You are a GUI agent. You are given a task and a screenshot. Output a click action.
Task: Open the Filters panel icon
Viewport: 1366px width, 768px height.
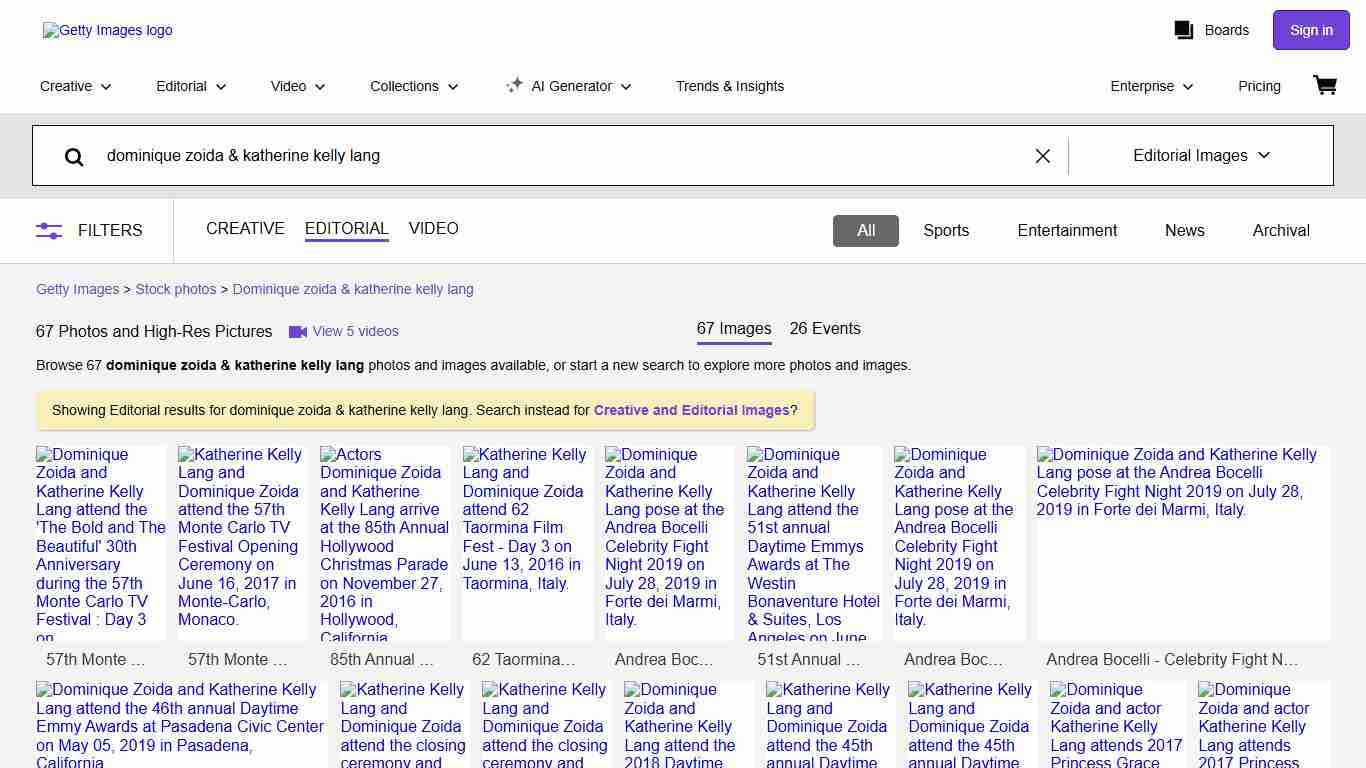(x=49, y=230)
